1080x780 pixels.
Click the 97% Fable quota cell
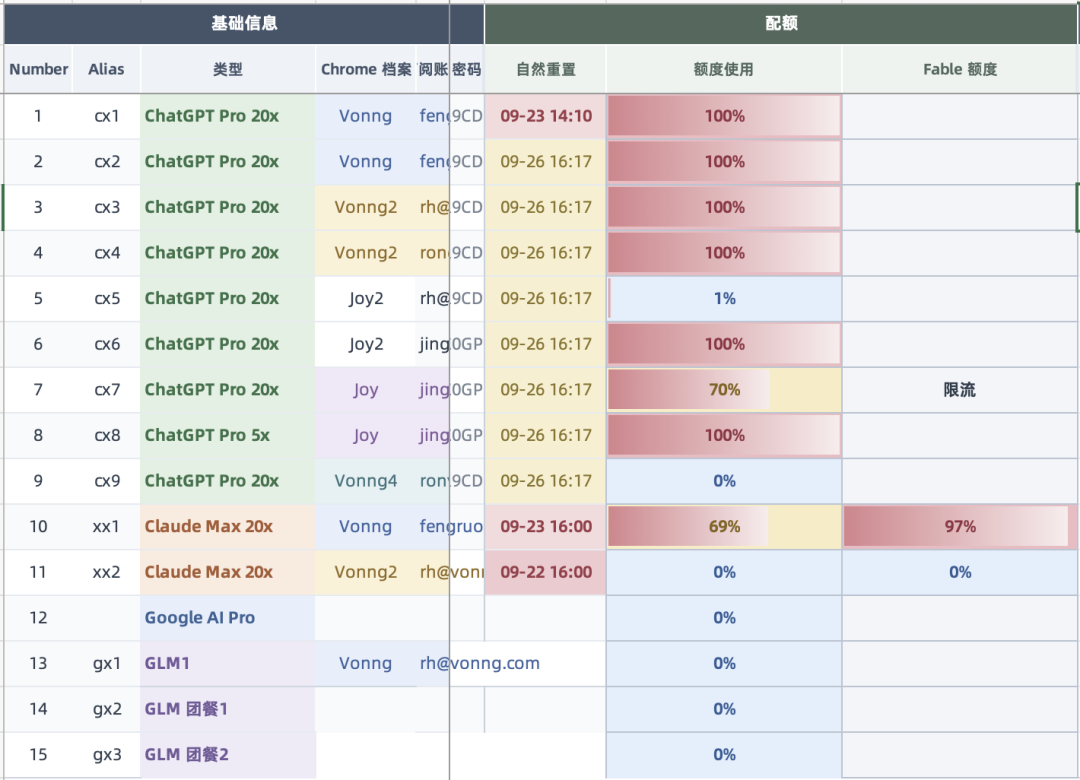[960, 526]
